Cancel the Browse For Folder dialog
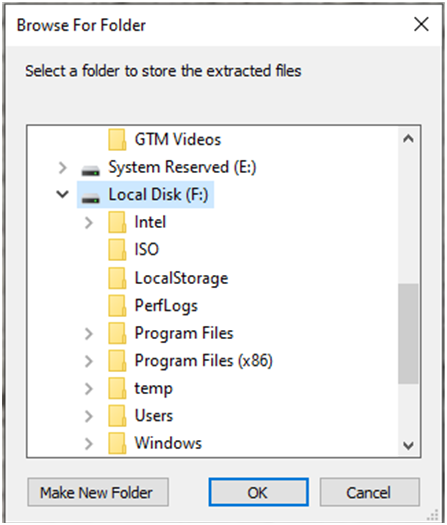This screenshot has height=525, width=447. 370,492
